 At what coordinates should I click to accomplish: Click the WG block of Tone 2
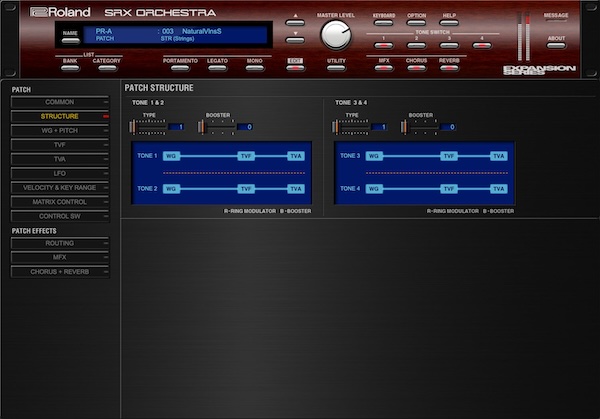tap(171, 189)
